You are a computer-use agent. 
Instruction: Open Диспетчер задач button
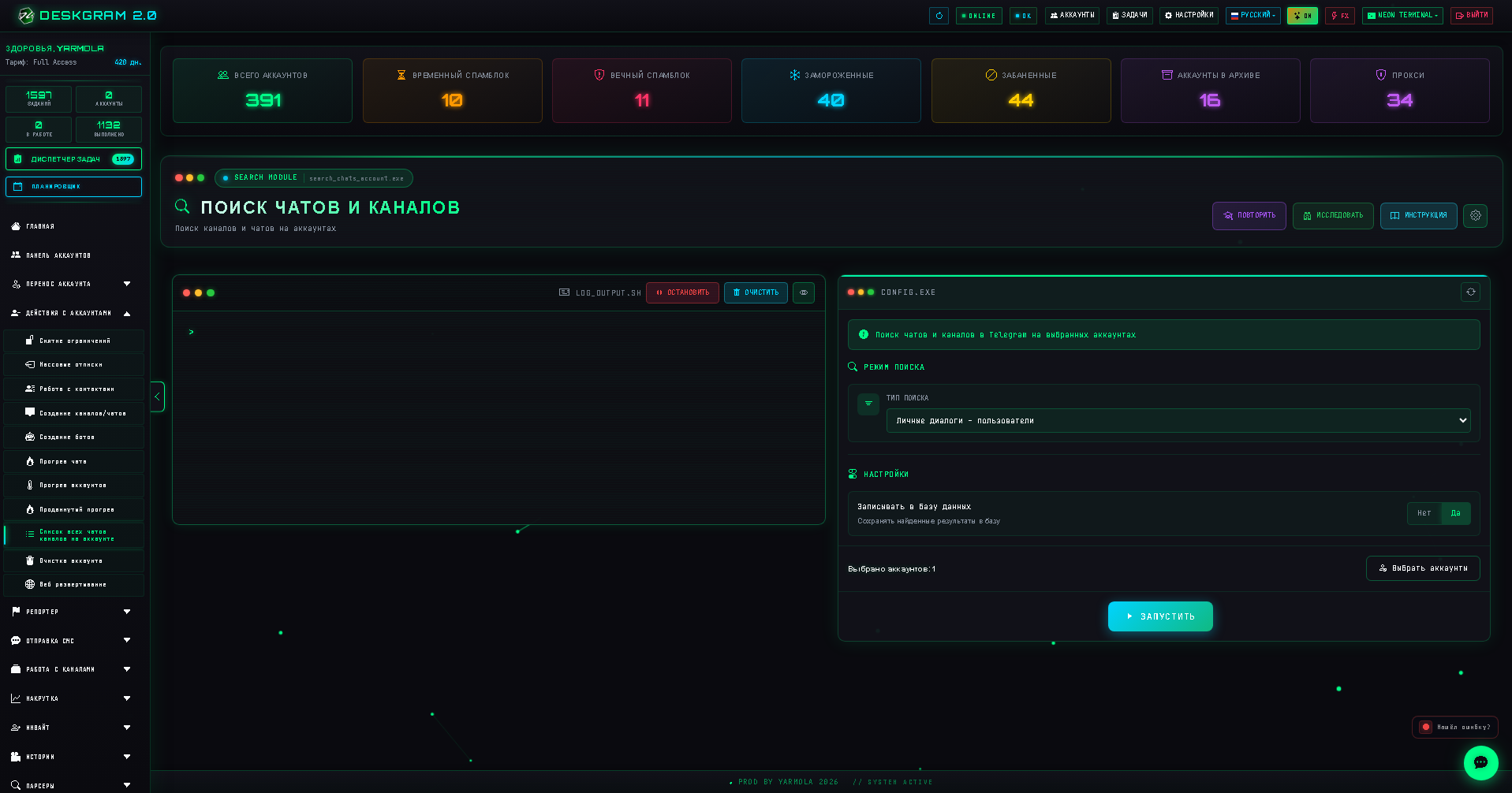pyautogui.click(x=73, y=159)
